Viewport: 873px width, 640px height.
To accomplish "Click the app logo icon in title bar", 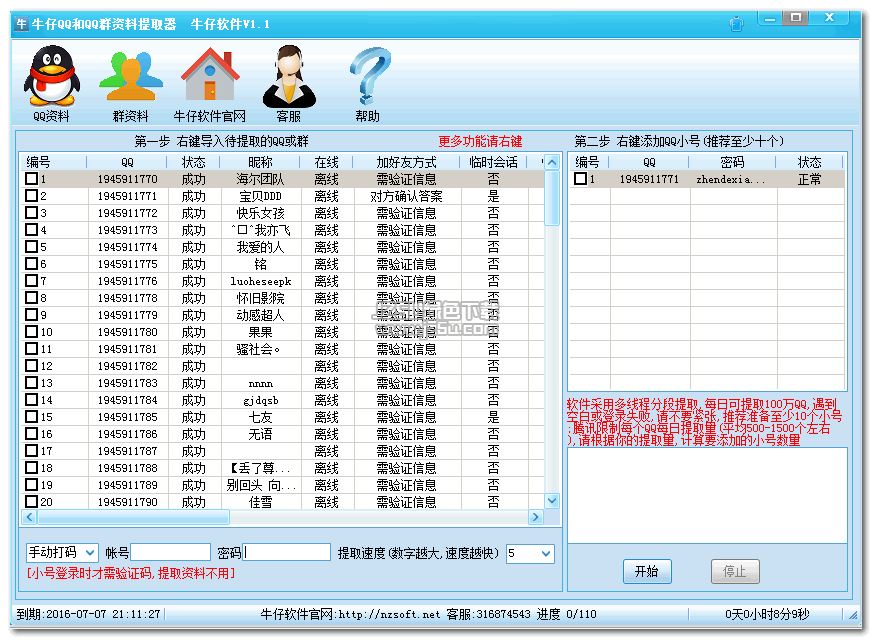I will (22, 24).
